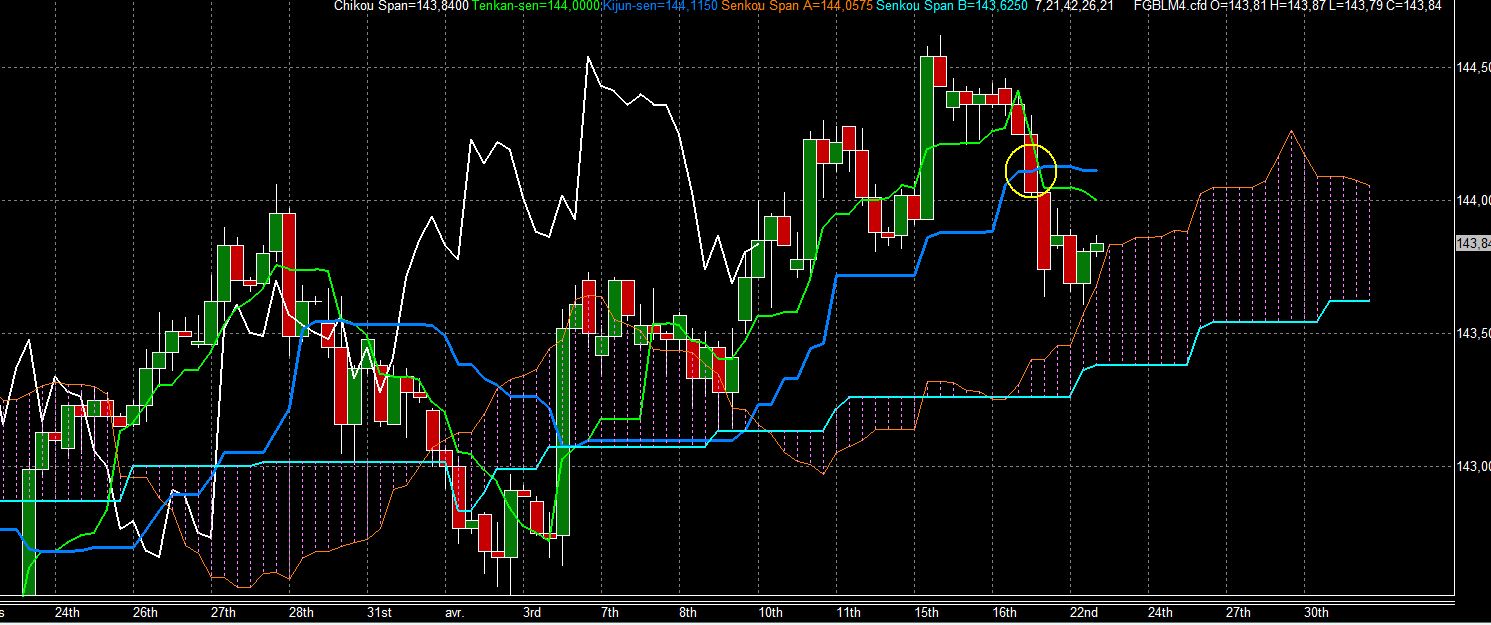The image size is (1491, 625).
Task: Click the FGBLM4.cfd symbol label
Action: pyautogui.click(x=1169, y=6)
